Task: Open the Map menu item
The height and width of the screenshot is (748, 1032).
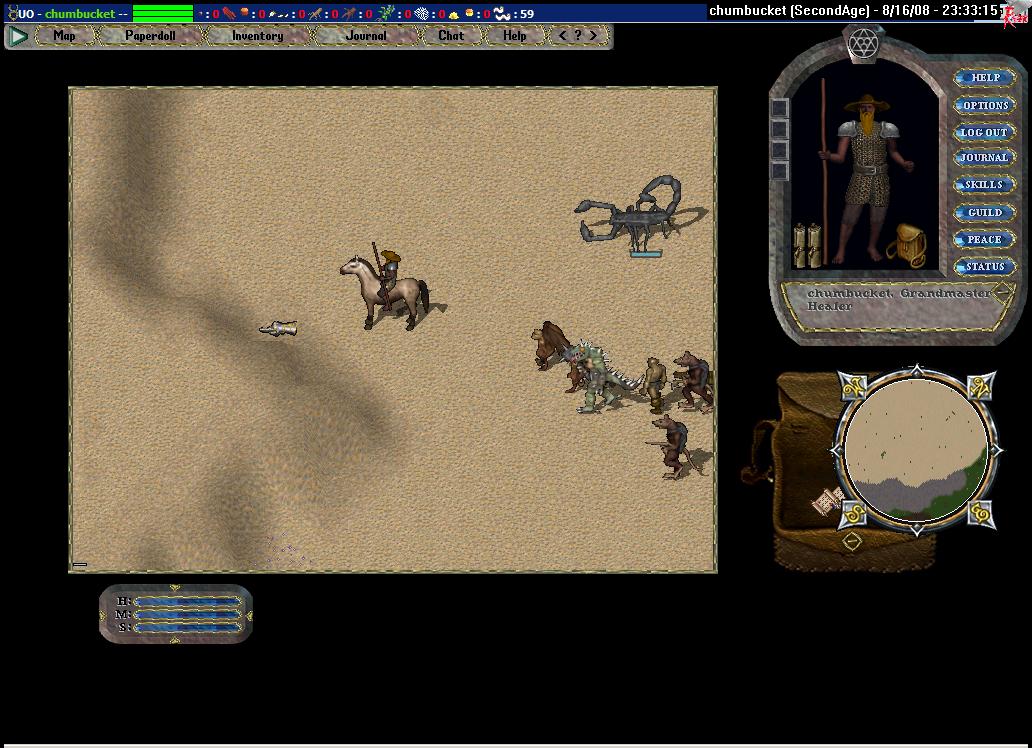Action: (x=64, y=36)
